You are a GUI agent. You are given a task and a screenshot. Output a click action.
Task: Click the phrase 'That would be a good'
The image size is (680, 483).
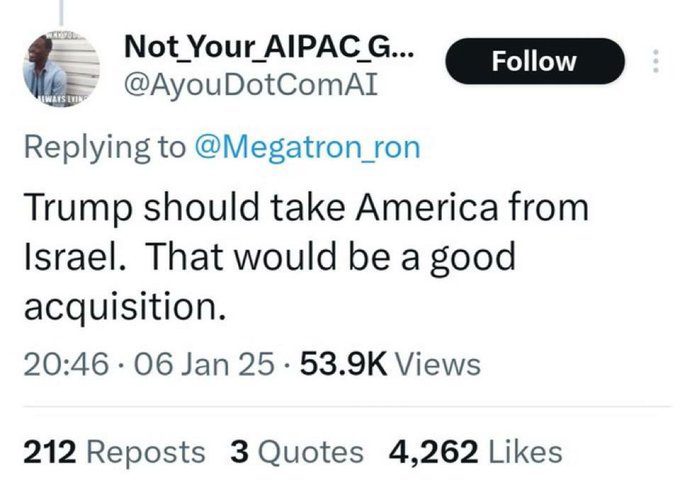pyautogui.click(x=331, y=257)
